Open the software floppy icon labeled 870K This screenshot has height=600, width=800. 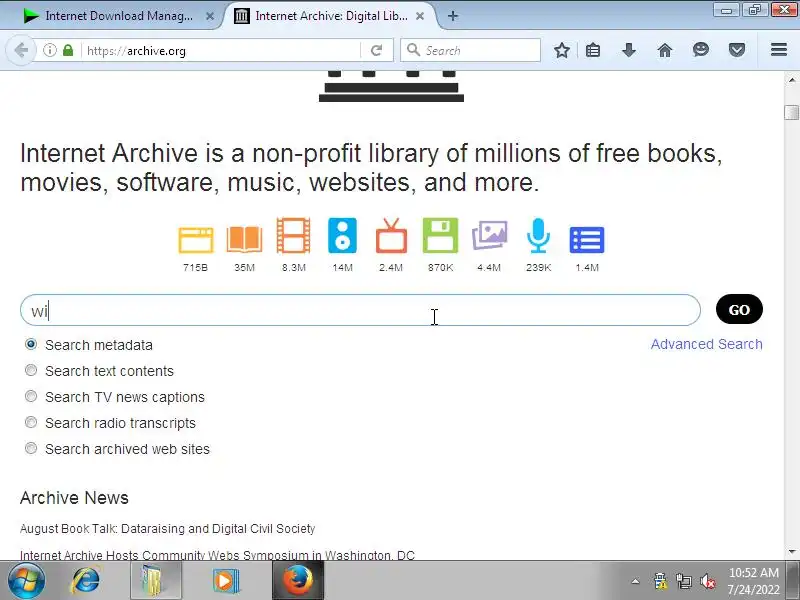coord(440,235)
